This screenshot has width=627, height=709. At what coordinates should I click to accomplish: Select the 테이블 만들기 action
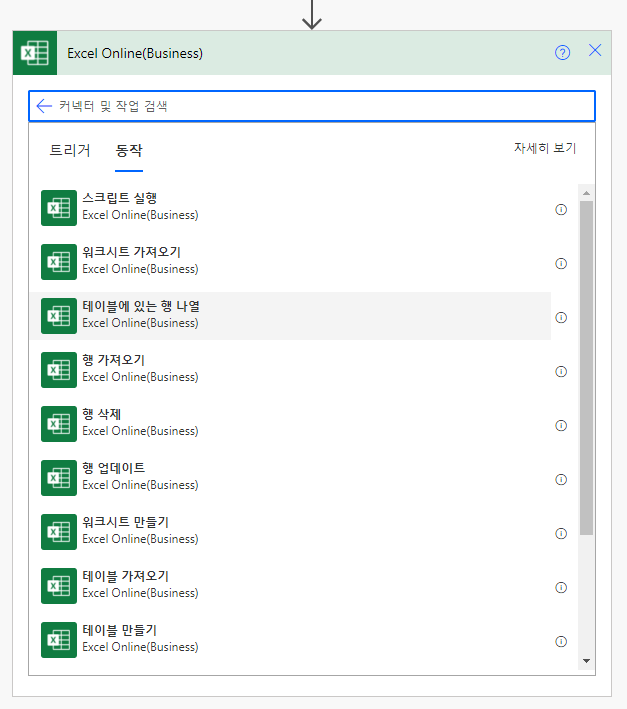coord(290,640)
